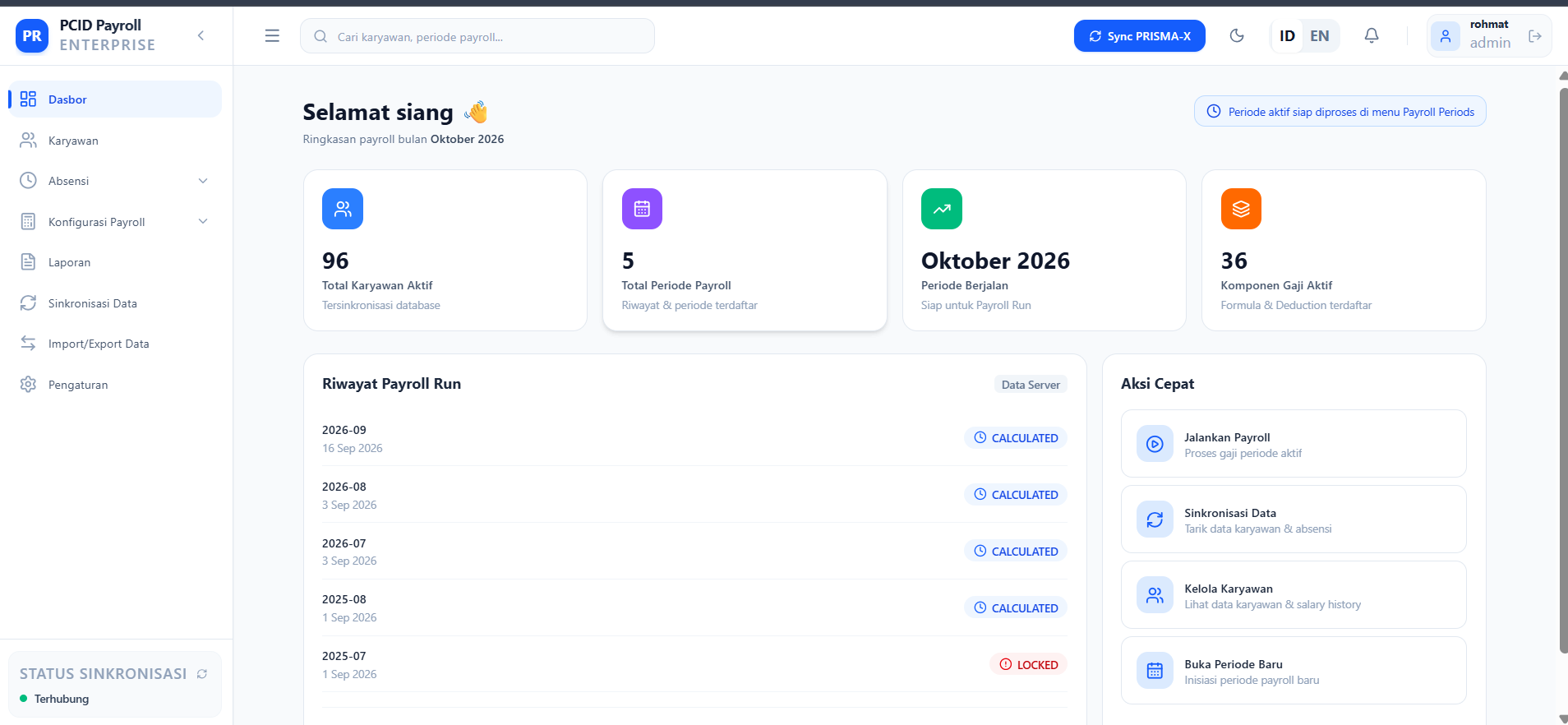1568x725 pixels.
Task: Click the CALCULATED status for 2026-08
Action: [x=1016, y=495]
